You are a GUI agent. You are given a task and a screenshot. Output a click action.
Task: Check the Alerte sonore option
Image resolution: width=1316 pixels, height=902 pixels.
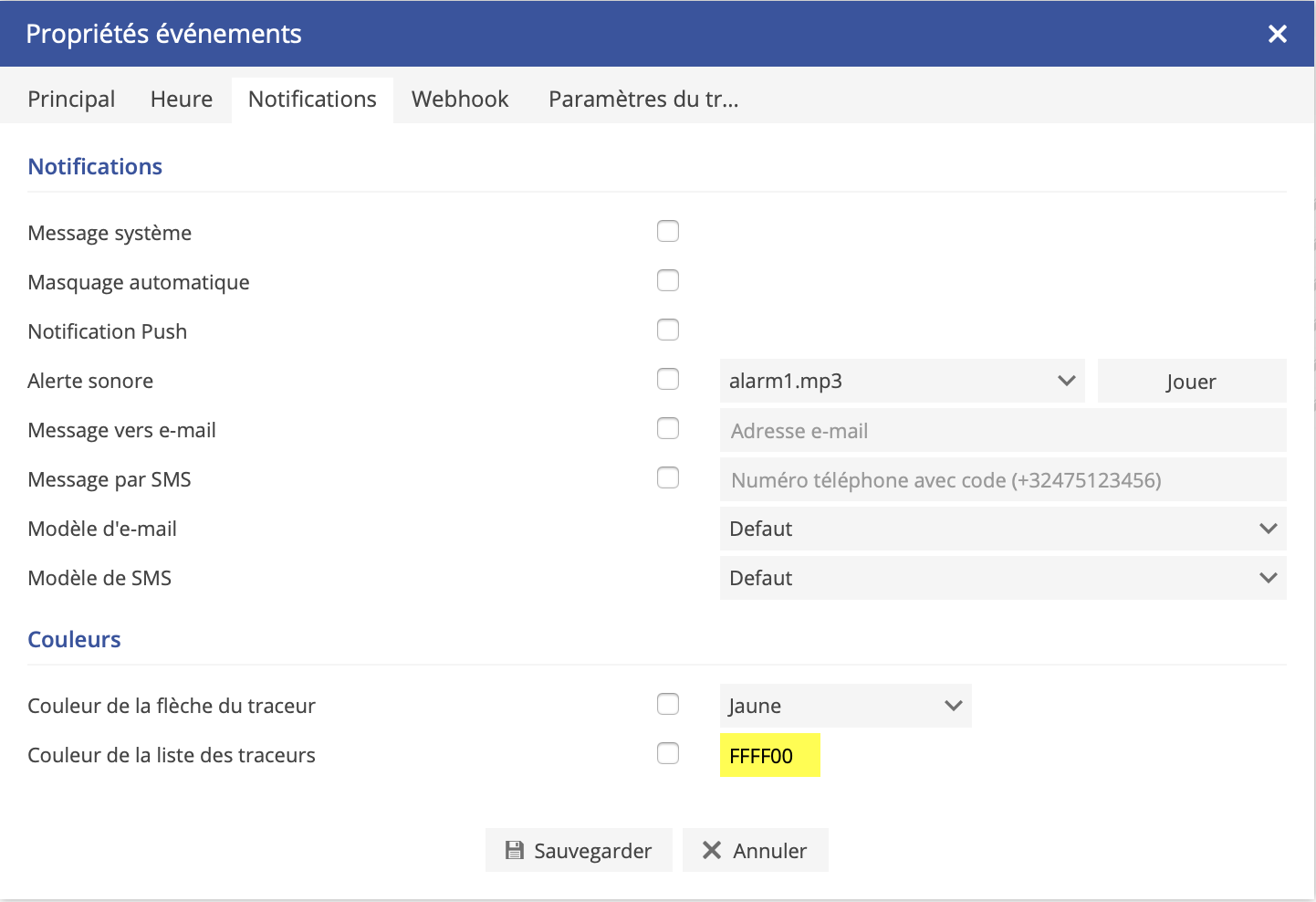668,379
